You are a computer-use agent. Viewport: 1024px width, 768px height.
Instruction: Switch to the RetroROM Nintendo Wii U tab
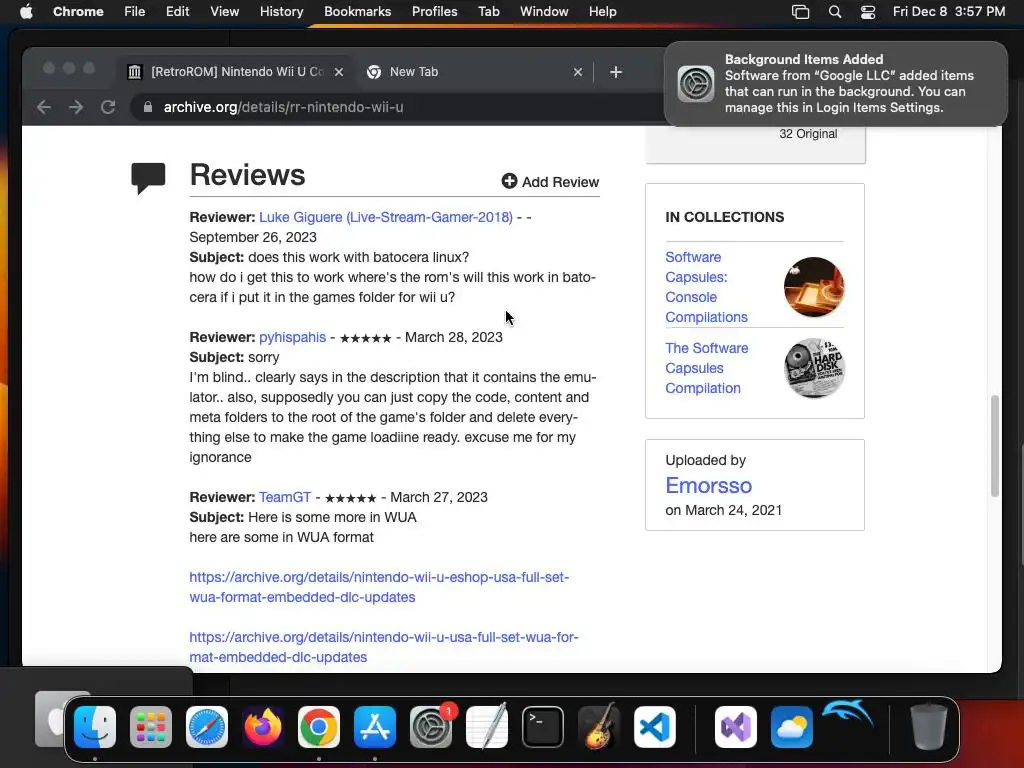235,72
